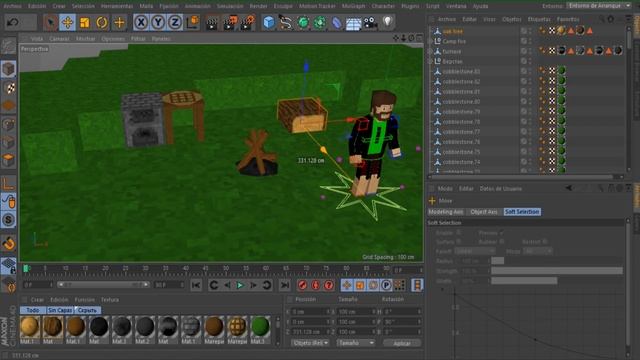Activate the Scale tool icon
This screenshot has height=360, width=640.
click(x=84, y=22)
